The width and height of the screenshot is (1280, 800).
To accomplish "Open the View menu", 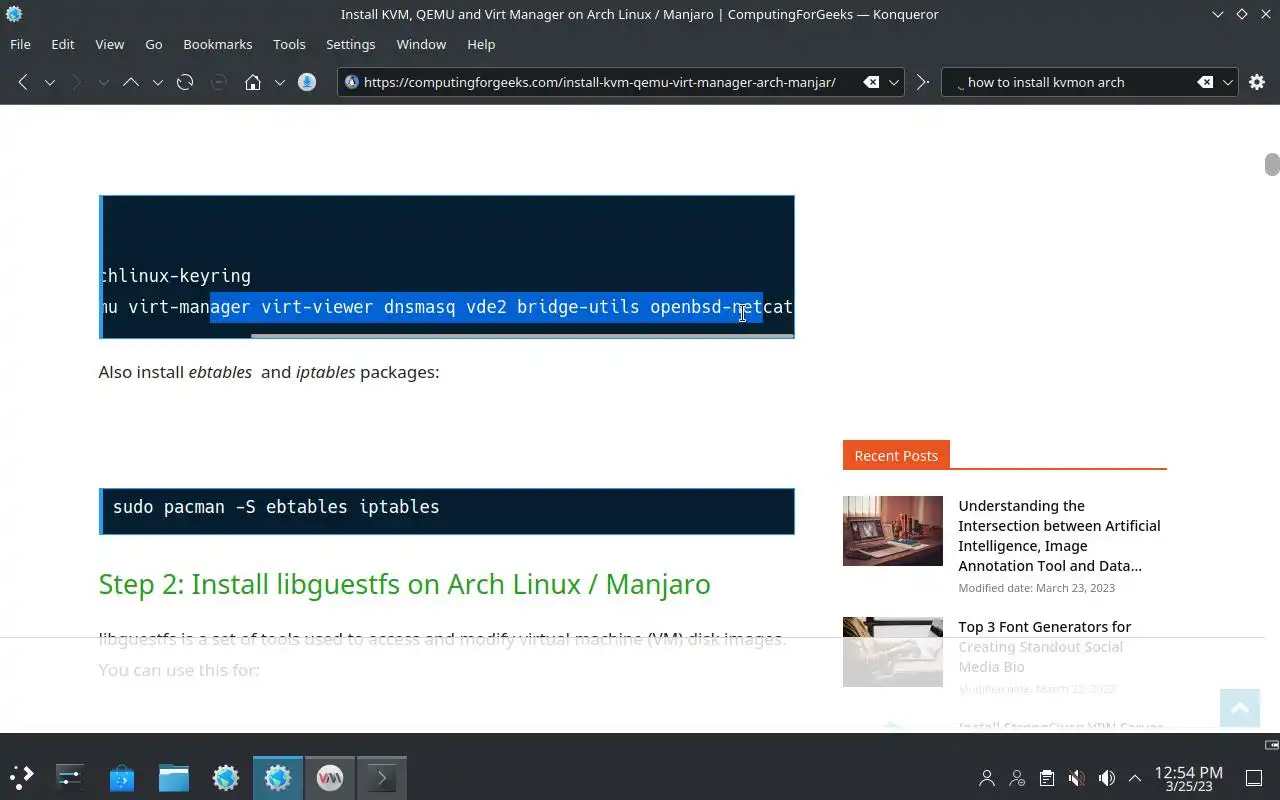I will coord(110,44).
